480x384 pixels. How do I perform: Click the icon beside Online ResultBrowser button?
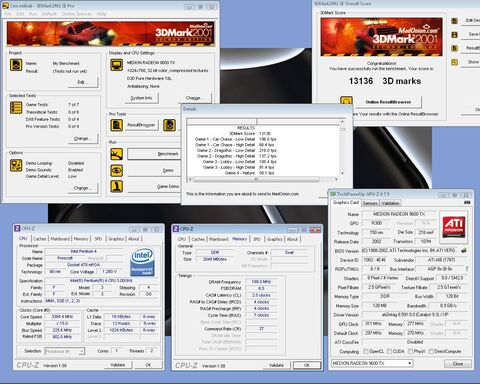pos(346,101)
